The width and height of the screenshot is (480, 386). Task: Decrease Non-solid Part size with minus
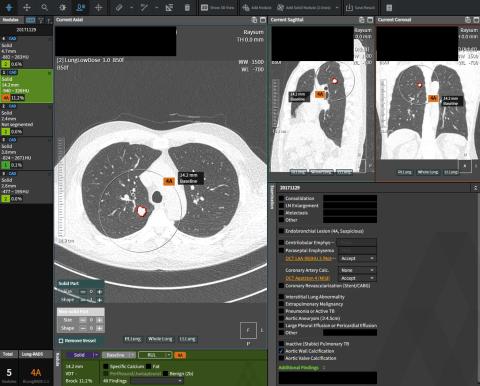coord(83,320)
